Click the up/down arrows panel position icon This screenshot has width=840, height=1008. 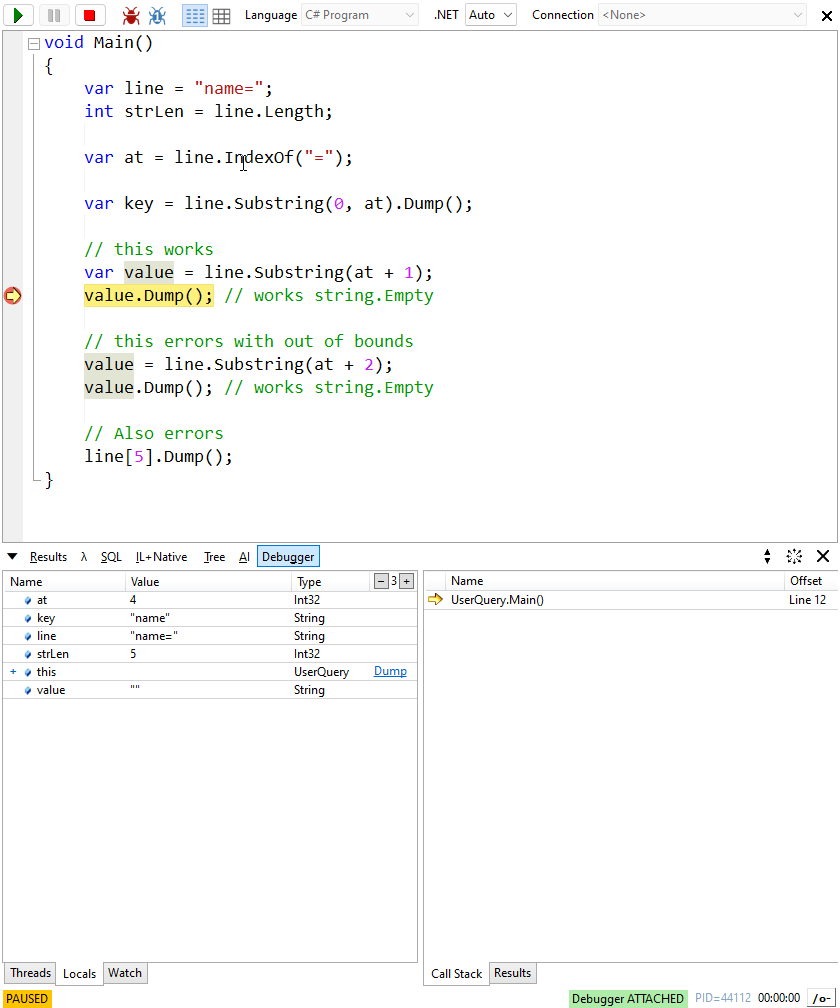(767, 556)
